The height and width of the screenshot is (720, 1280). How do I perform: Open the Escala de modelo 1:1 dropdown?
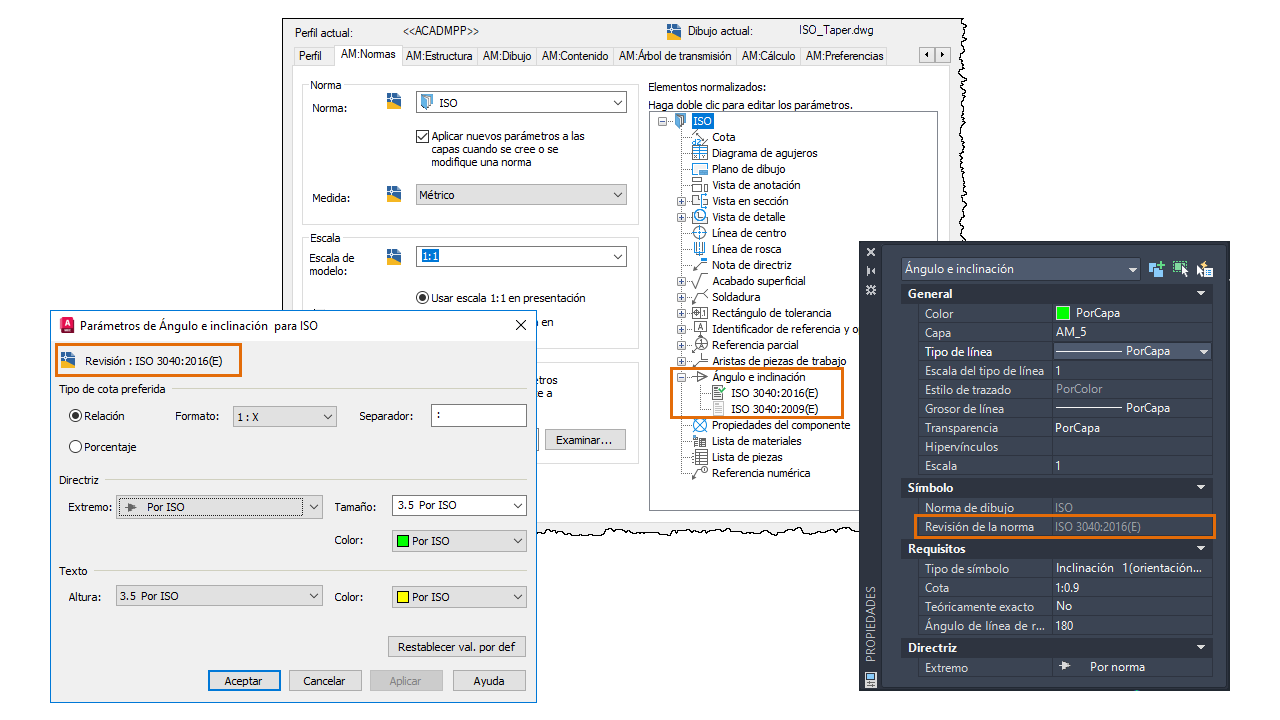pyautogui.click(x=521, y=257)
